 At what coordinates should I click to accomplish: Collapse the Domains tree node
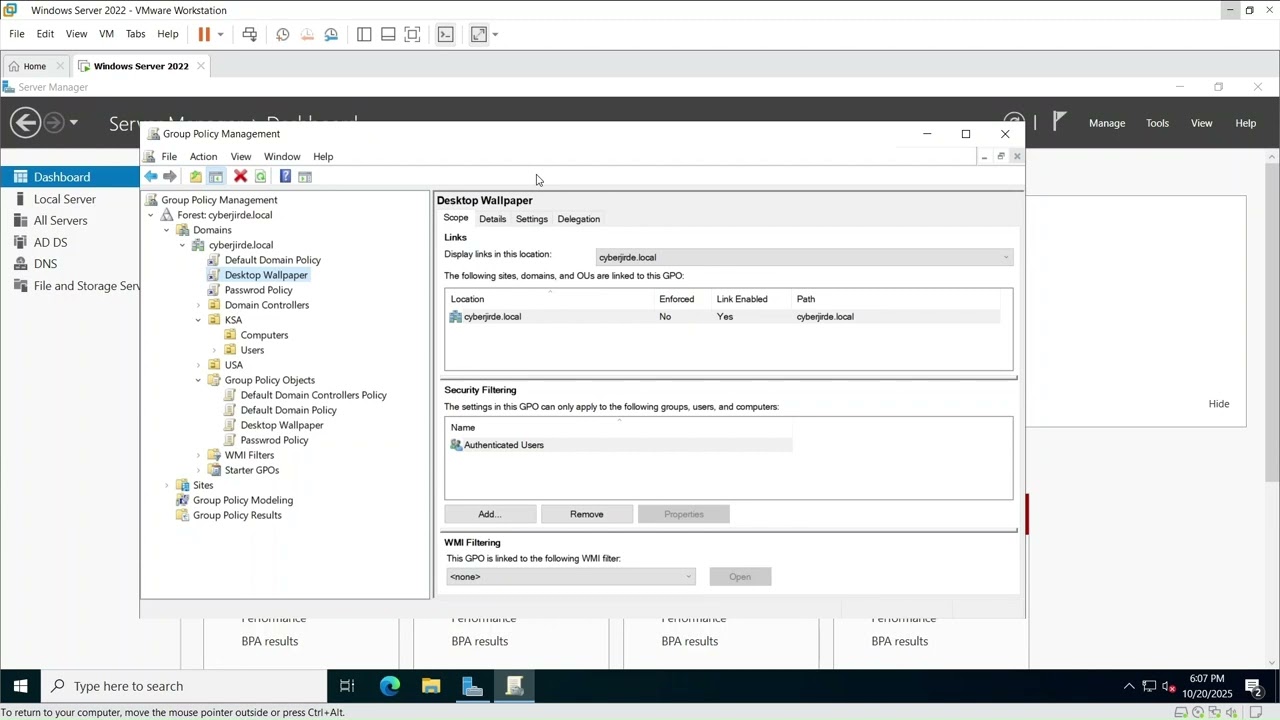(167, 230)
